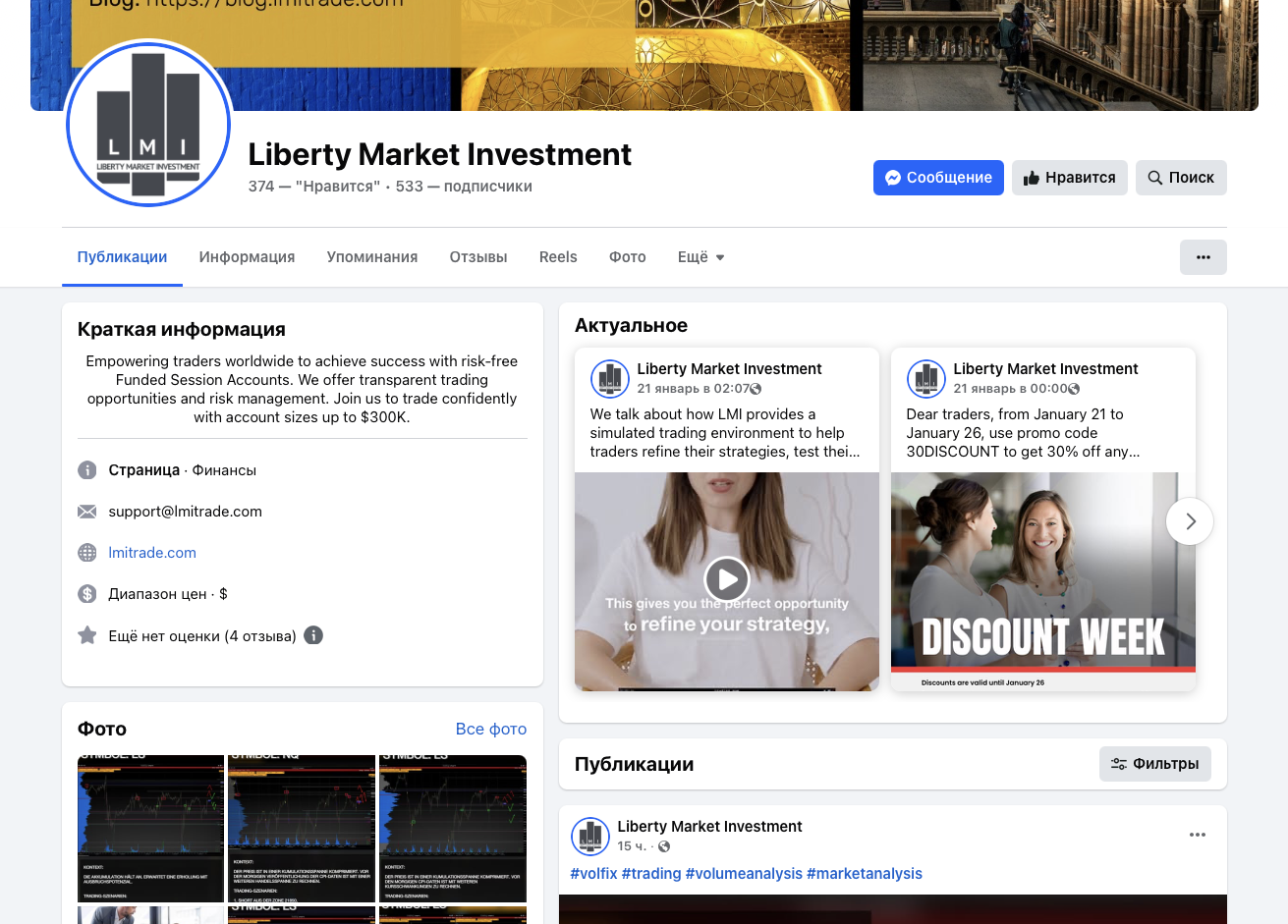Click the public globe icon after 00:00
This screenshot has height=924, width=1288.
(x=1074, y=389)
